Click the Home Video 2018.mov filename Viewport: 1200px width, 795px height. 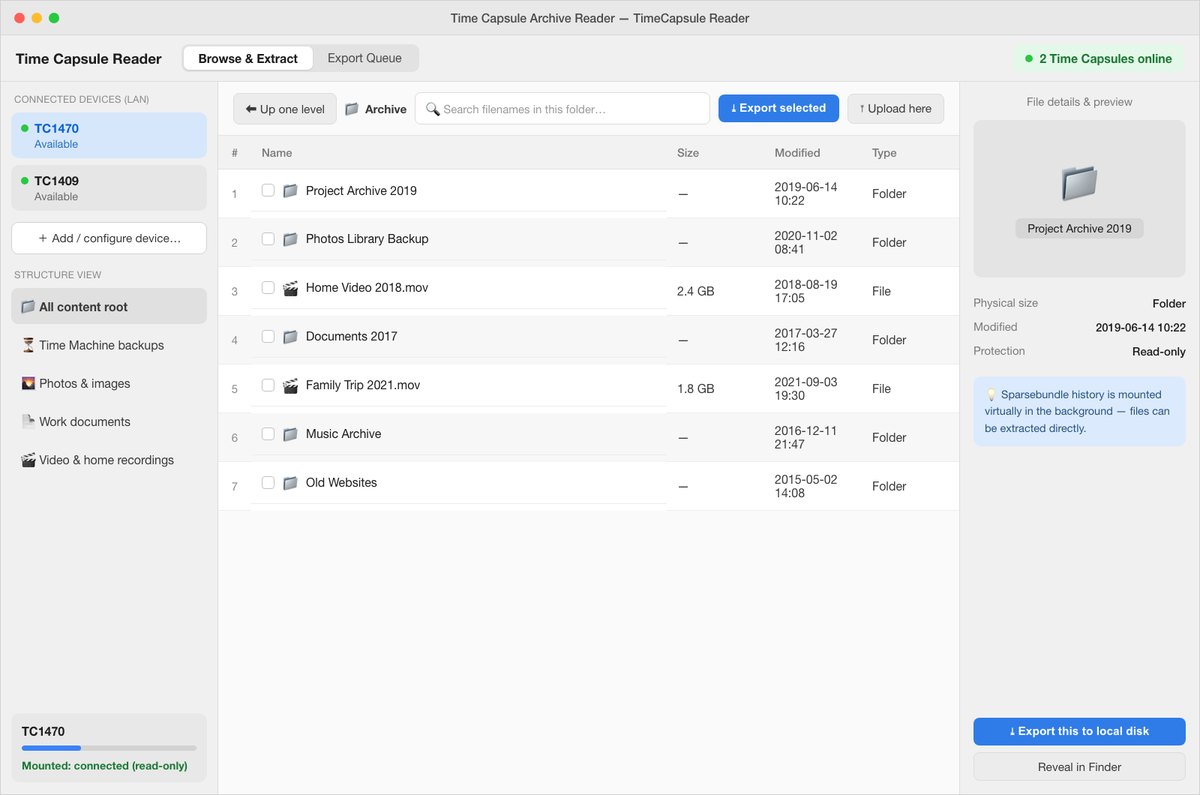(367, 288)
